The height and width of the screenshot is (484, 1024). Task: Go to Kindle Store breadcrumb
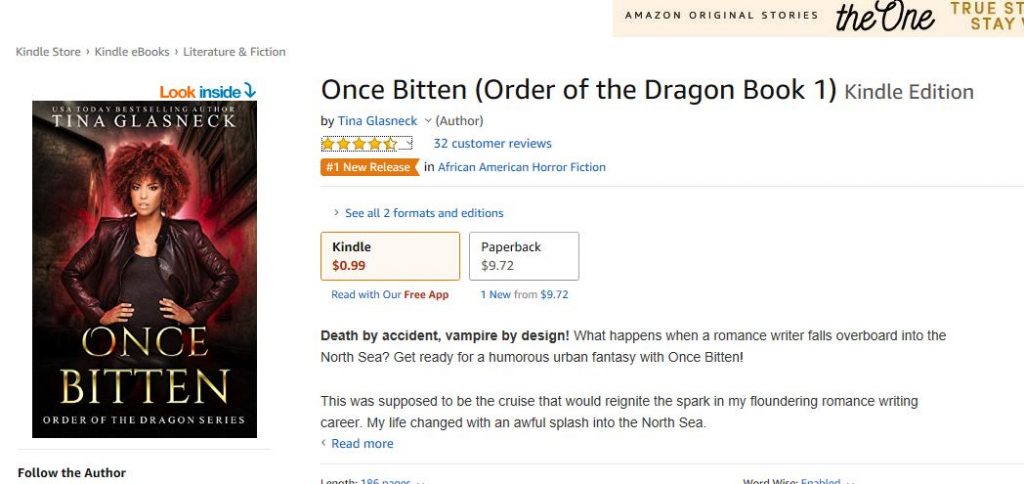pyautogui.click(x=48, y=52)
